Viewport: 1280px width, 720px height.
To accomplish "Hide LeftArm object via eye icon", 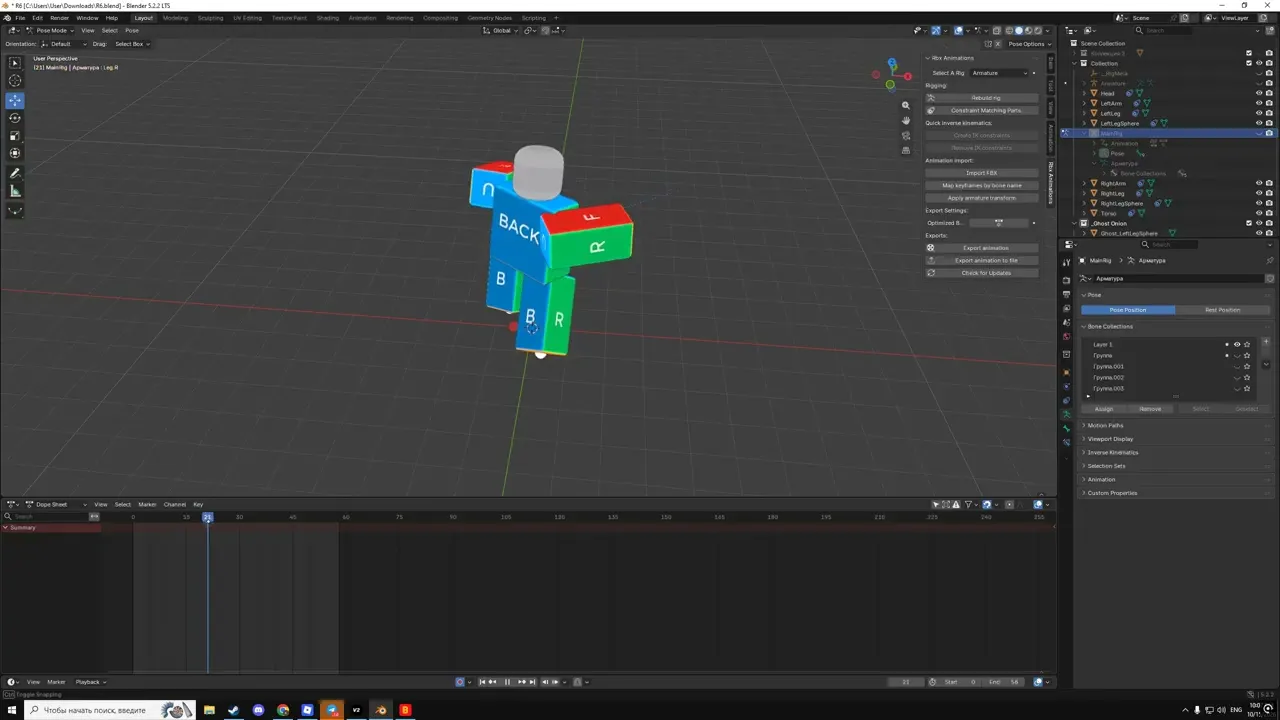I will coord(1259,103).
